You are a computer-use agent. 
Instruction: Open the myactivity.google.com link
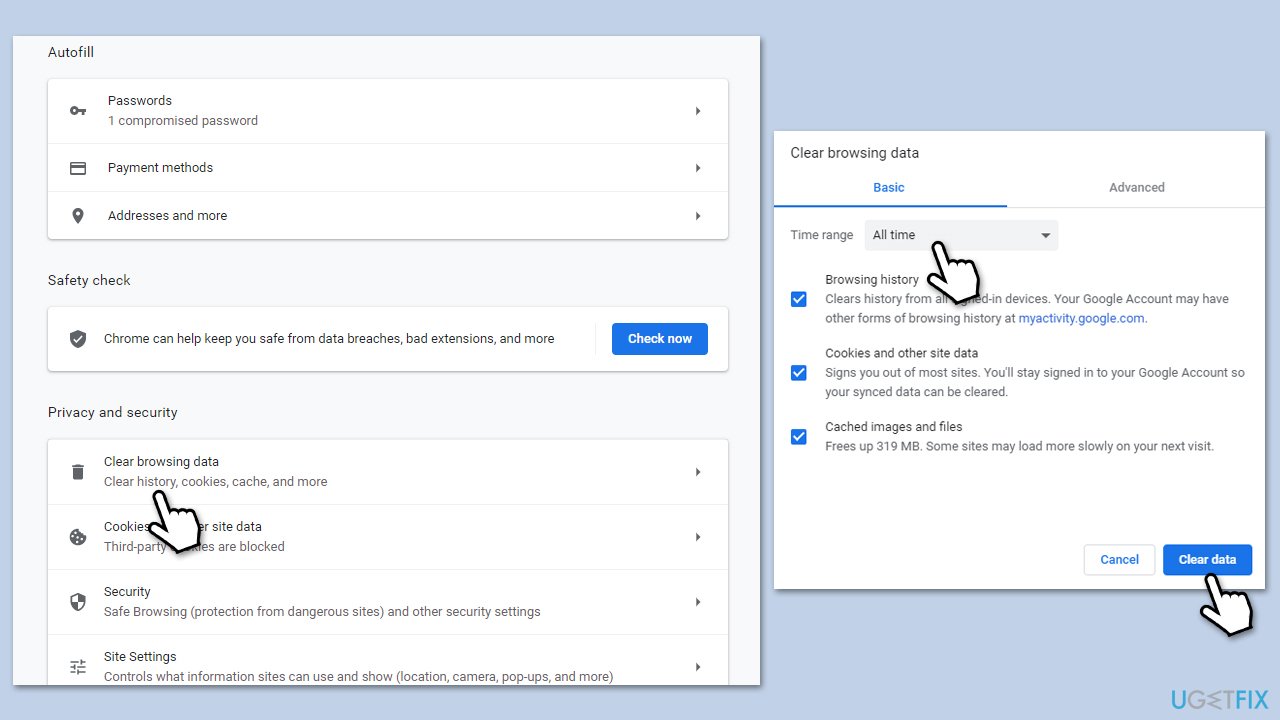[x=1081, y=318]
